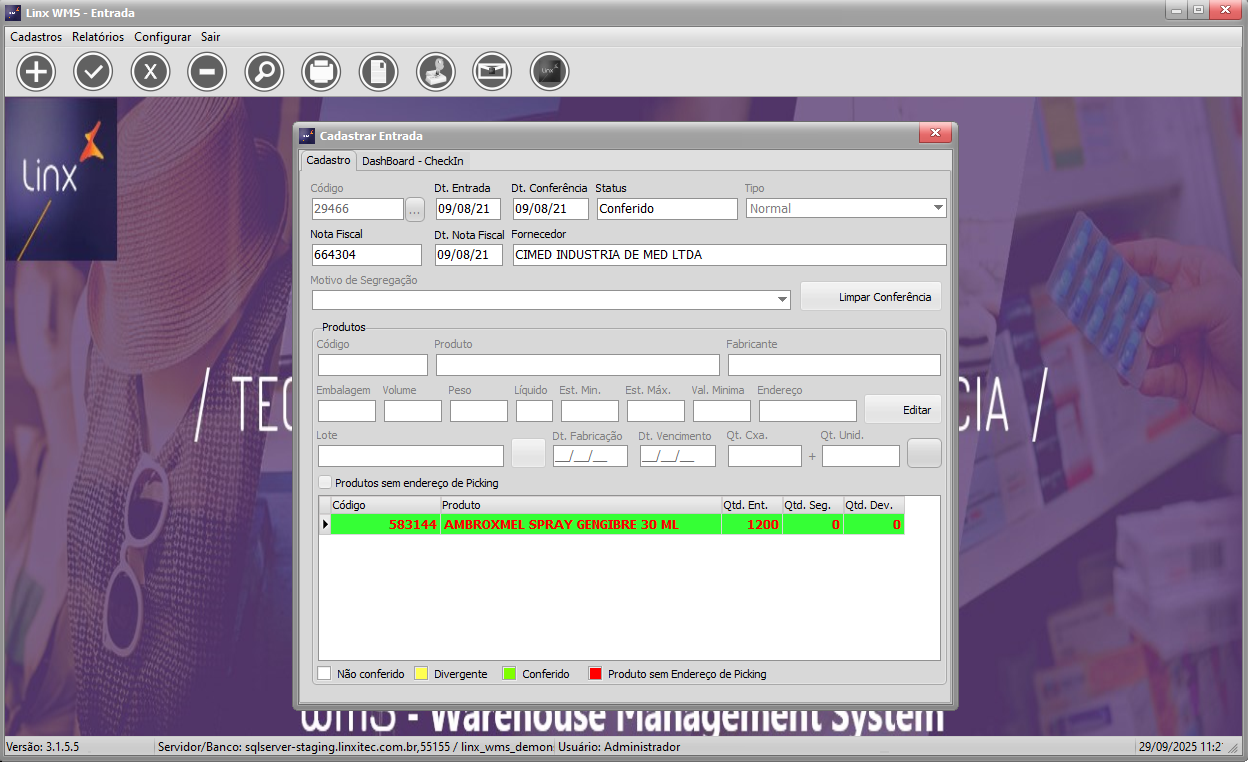The image size is (1248, 762).
Task: Click the minus (remove) toolbar icon
Action: [207, 72]
